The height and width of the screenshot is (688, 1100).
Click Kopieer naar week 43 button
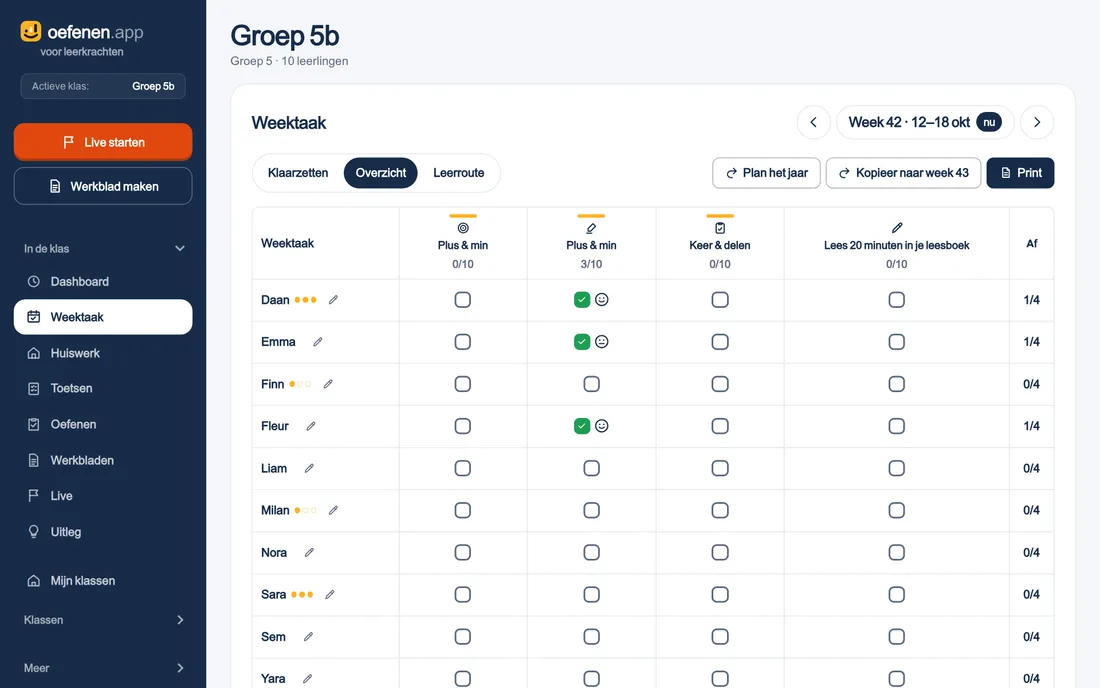click(x=904, y=173)
